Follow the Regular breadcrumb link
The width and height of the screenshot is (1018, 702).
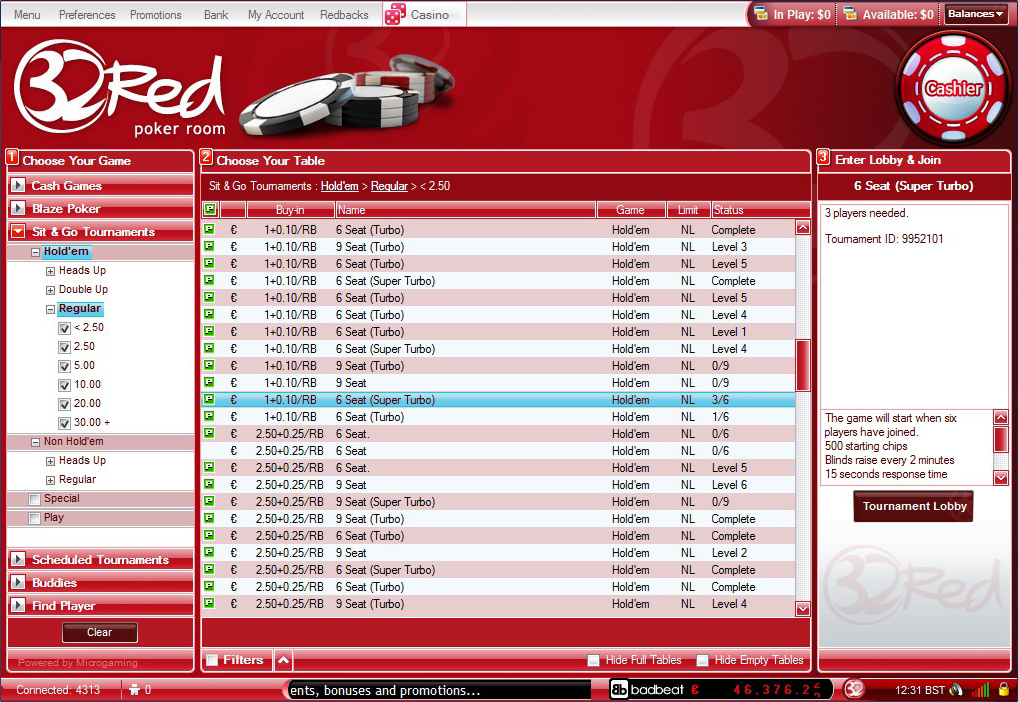(x=390, y=186)
